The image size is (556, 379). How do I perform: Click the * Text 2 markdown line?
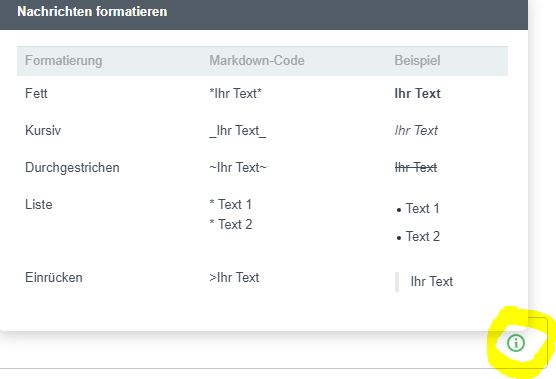tap(230, 224)
